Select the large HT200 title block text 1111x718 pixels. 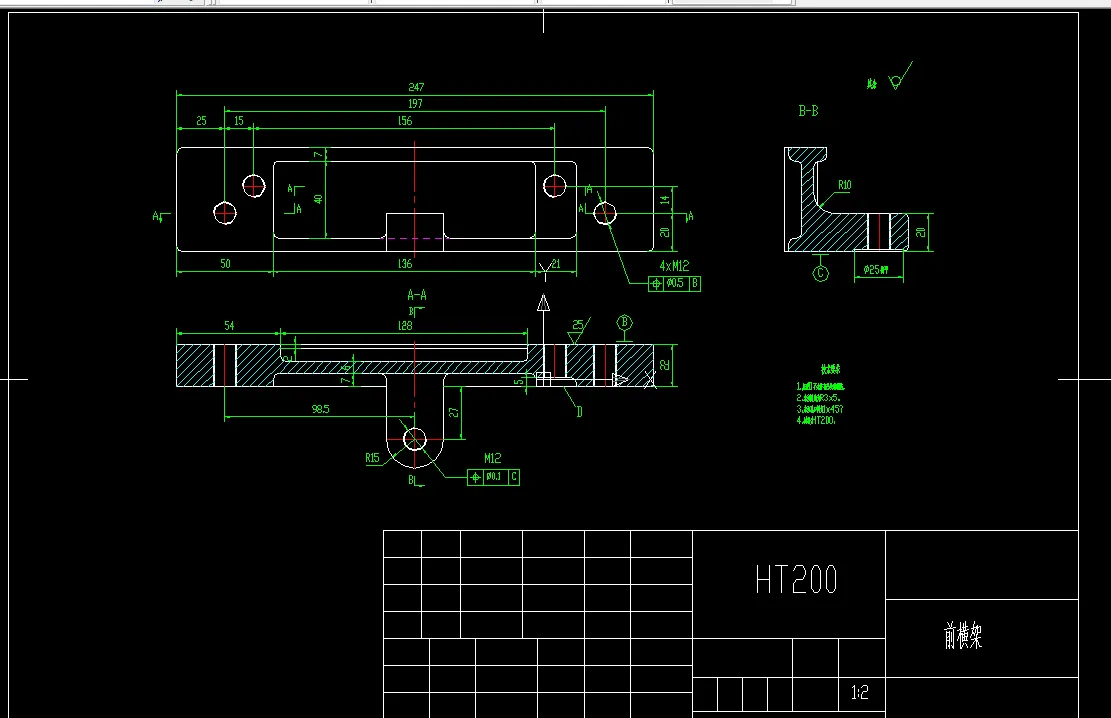point(796,580)
